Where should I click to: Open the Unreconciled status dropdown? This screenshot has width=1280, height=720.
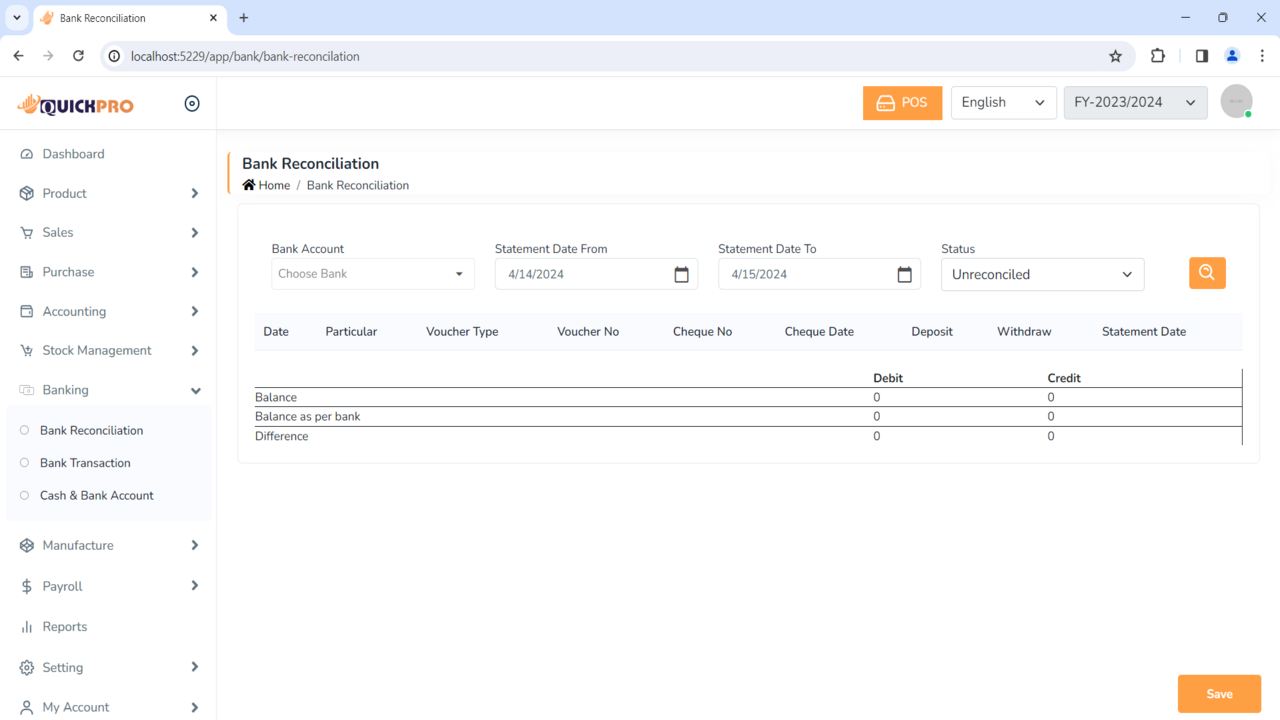point(1042,274)
